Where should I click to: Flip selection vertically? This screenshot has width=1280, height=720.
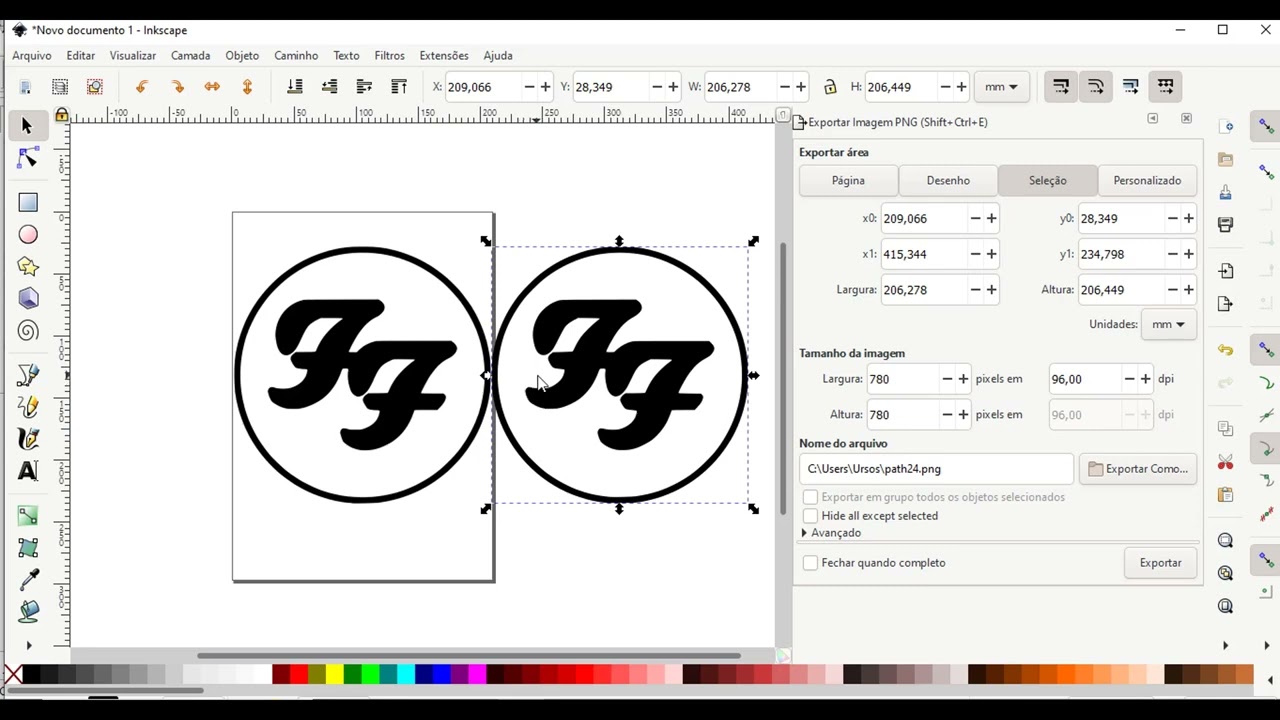[247, 87]
